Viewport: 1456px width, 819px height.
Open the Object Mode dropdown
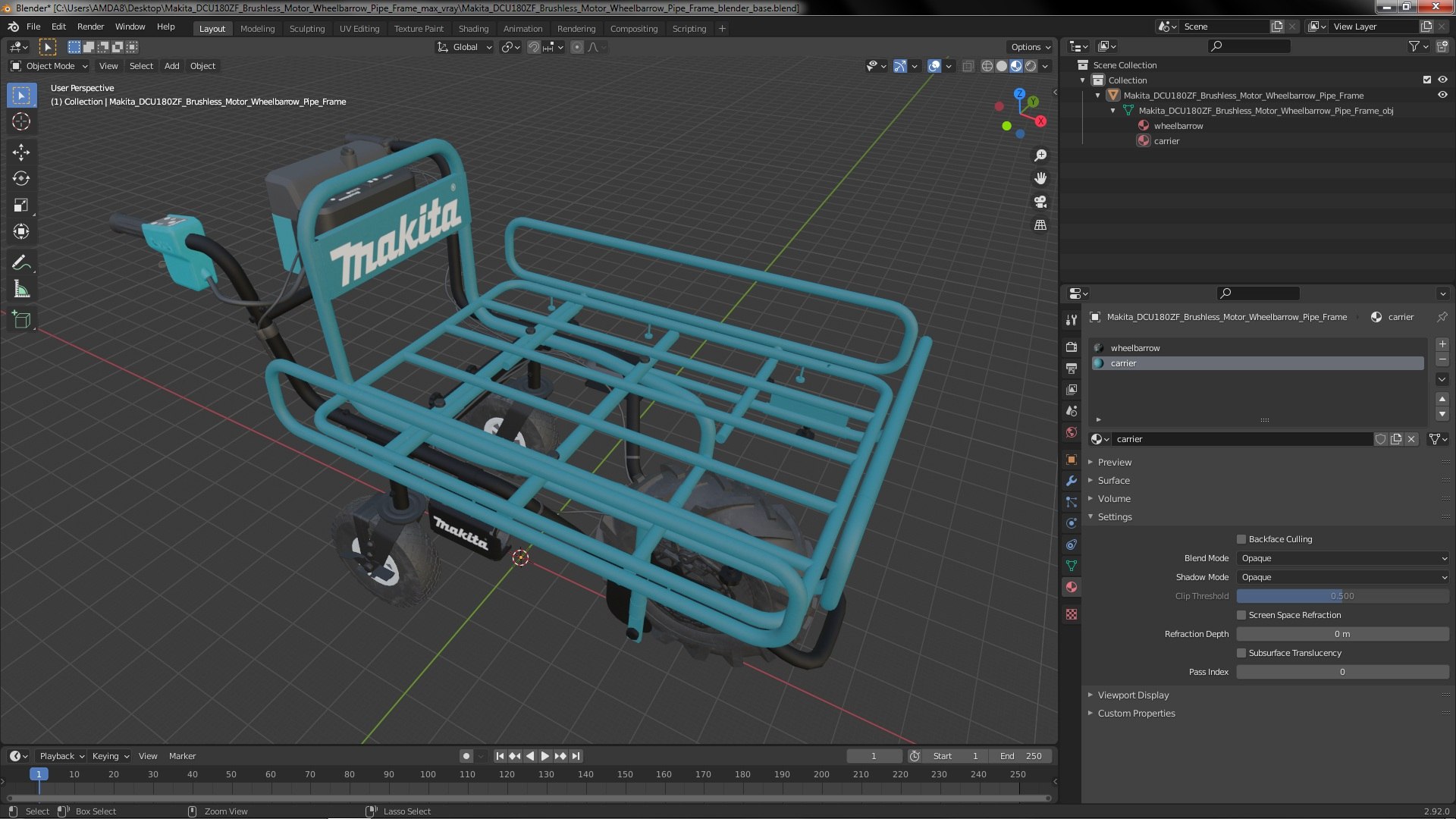[49, 66]
